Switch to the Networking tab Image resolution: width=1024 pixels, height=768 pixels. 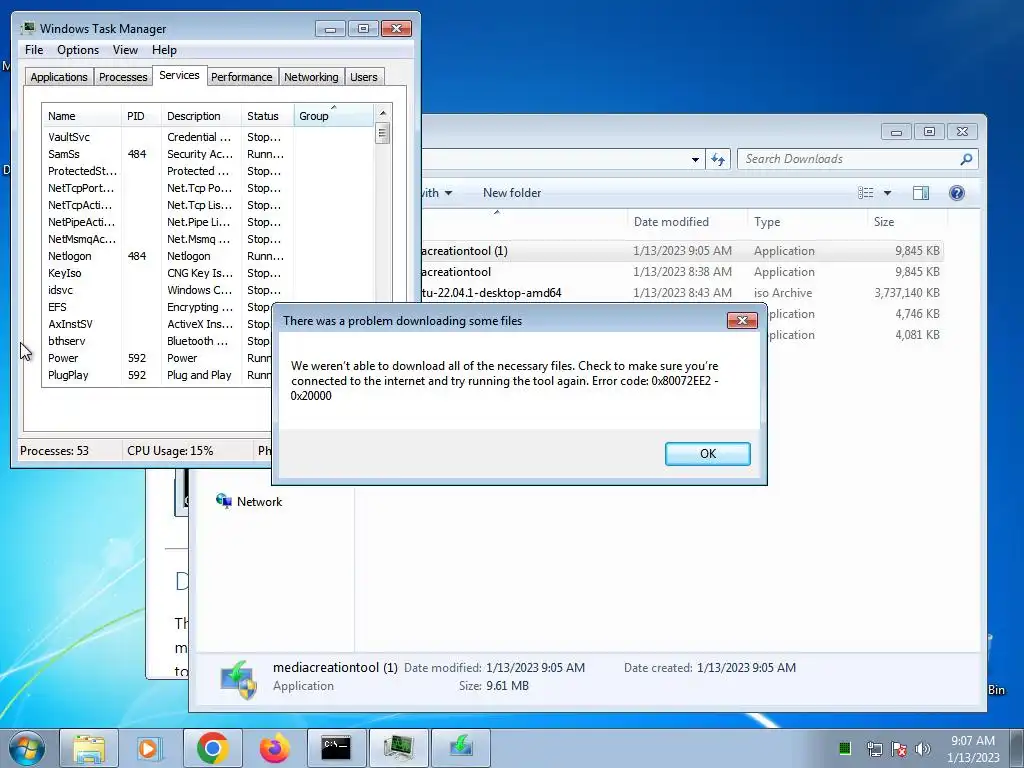click(x=311, y=77)
